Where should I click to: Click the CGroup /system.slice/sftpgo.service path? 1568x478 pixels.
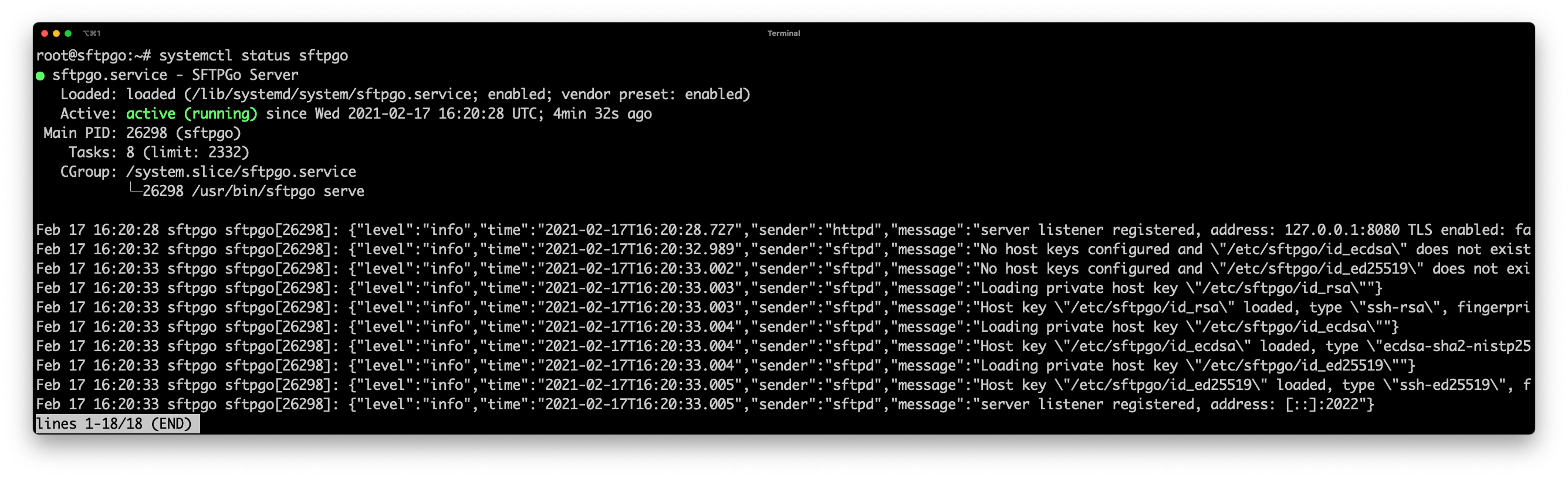(x=241, y=171)
